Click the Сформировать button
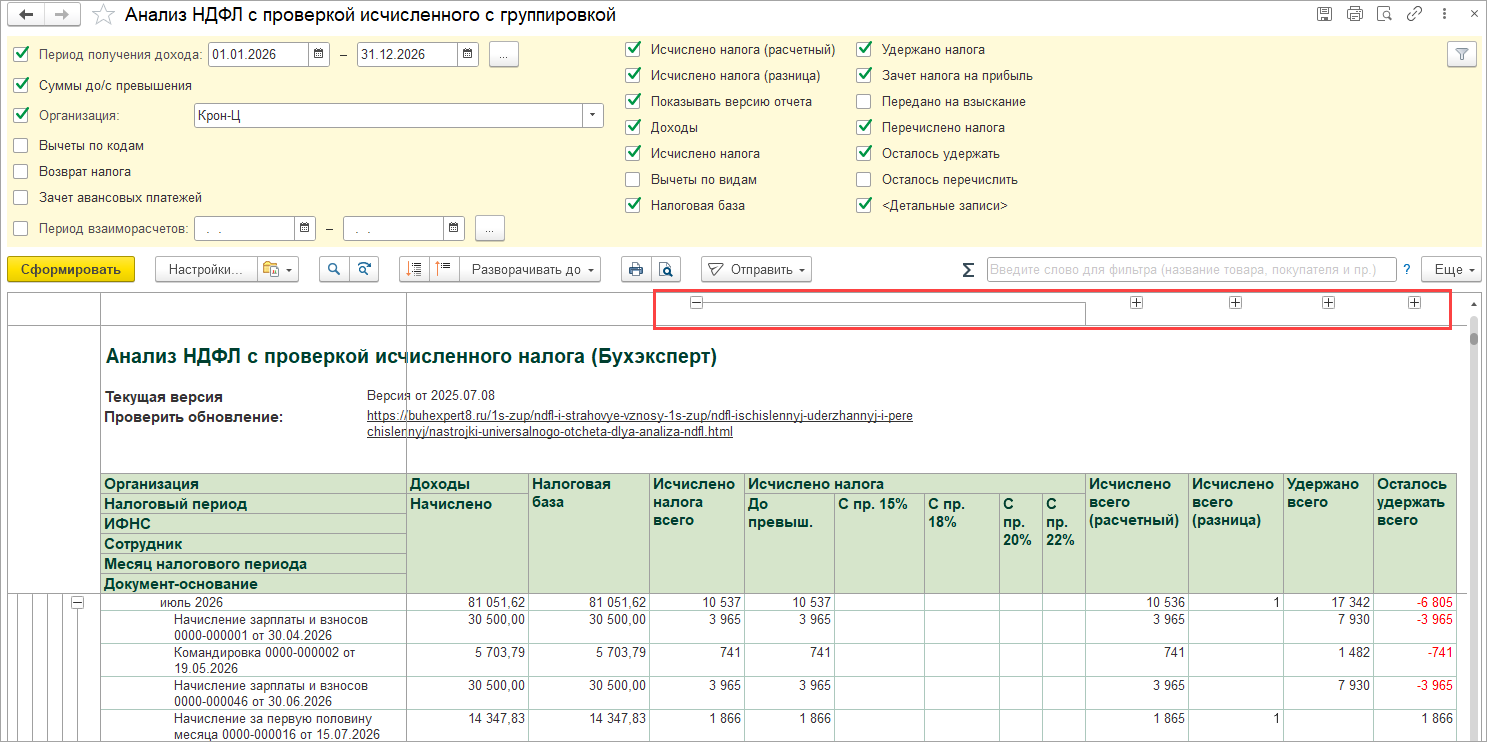 pyautogui.click(x=70, y=269)
